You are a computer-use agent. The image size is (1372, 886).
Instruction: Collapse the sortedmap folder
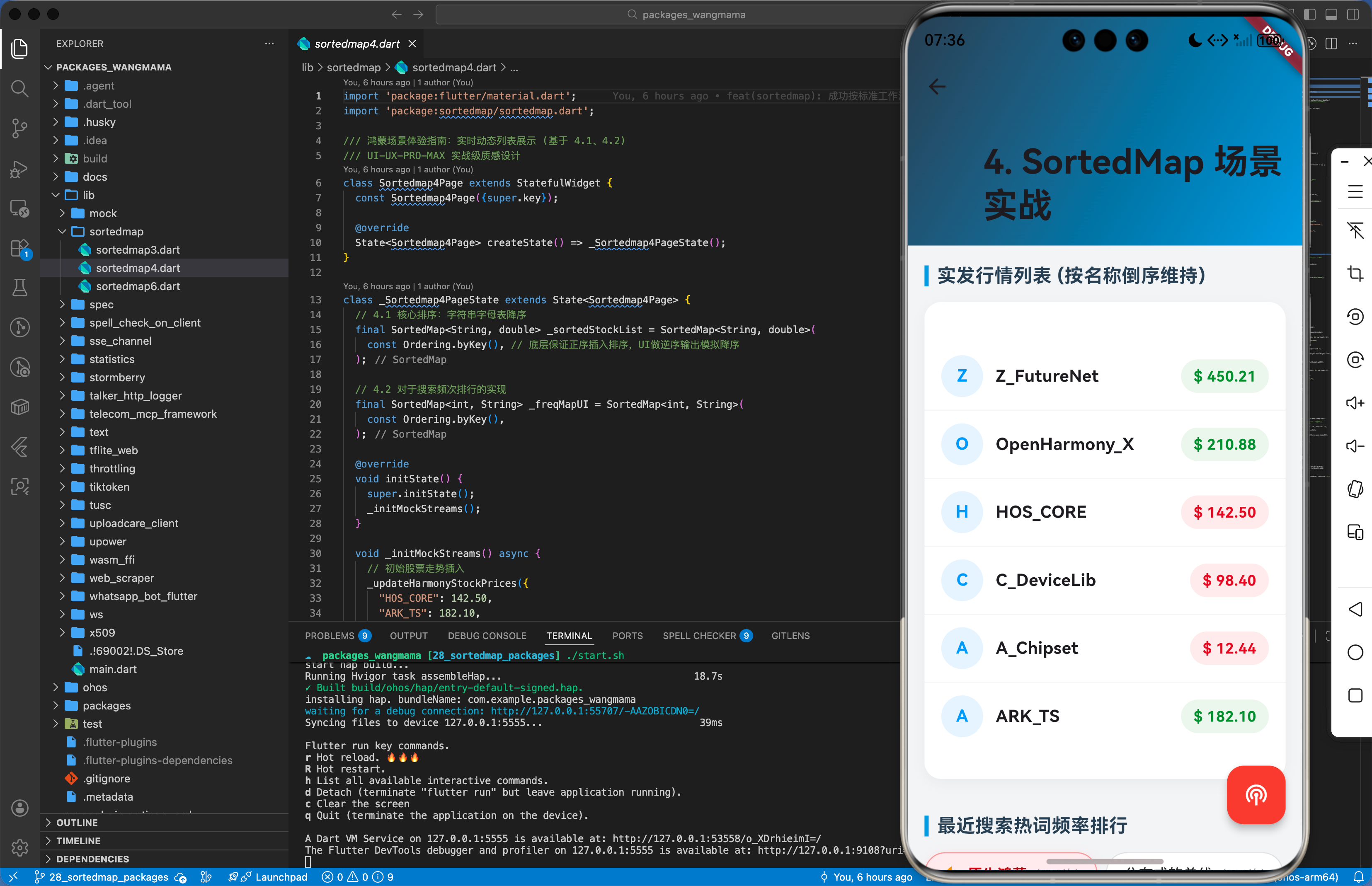click(x=116, y=231)
